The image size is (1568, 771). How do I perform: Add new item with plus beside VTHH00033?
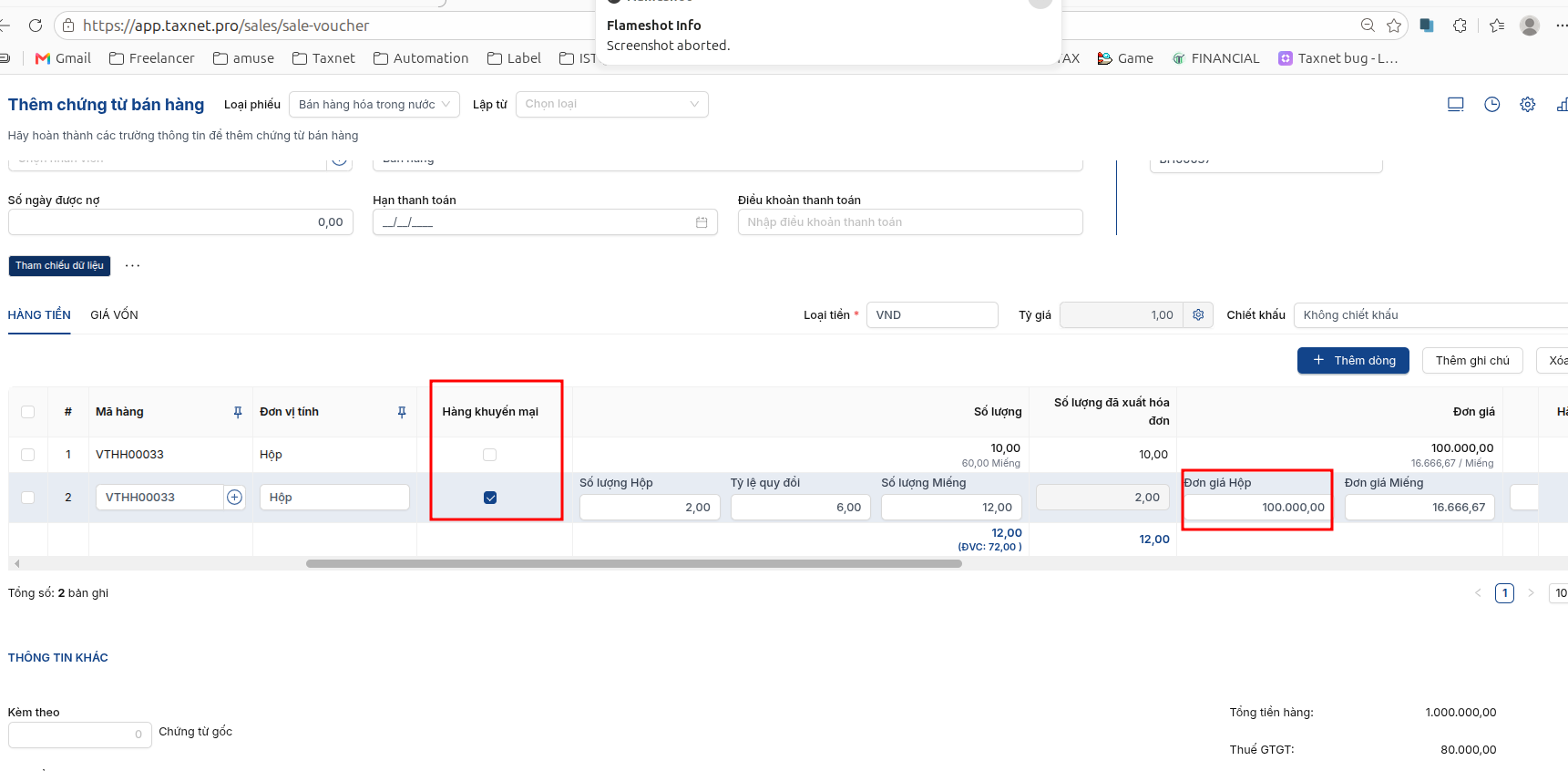click(x=235, y=497)
